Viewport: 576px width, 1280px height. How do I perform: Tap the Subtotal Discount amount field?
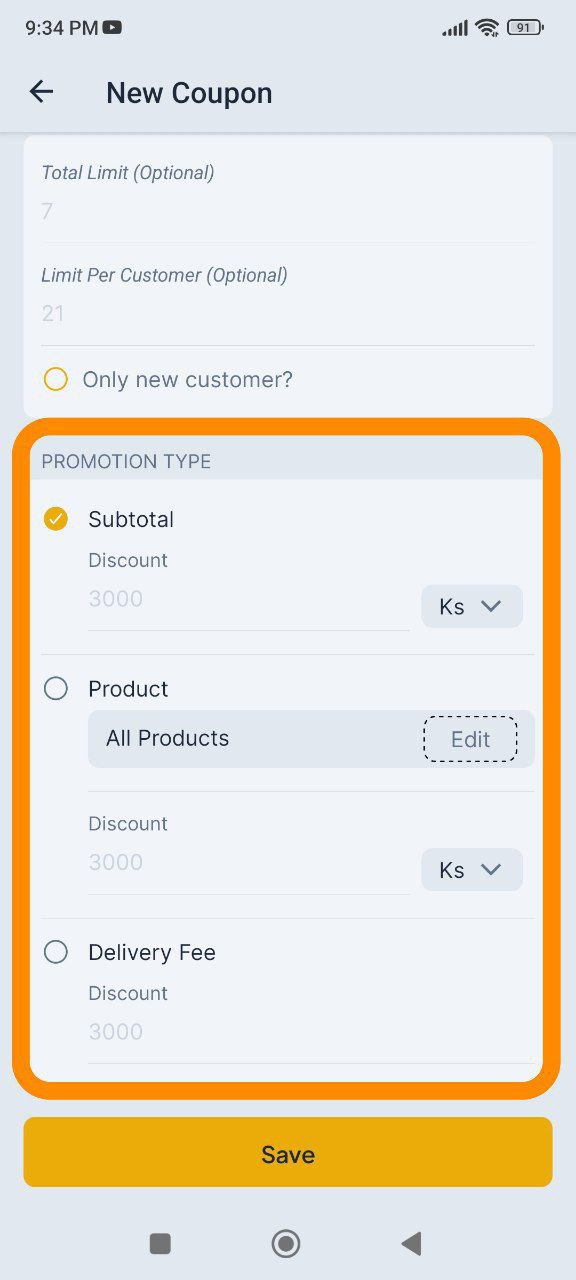point(249,600)
